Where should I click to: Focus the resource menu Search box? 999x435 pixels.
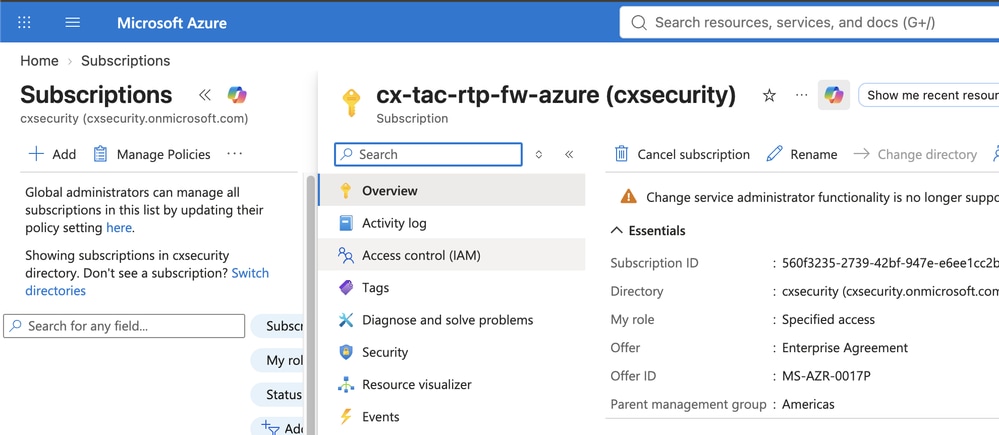coord(428,154)
